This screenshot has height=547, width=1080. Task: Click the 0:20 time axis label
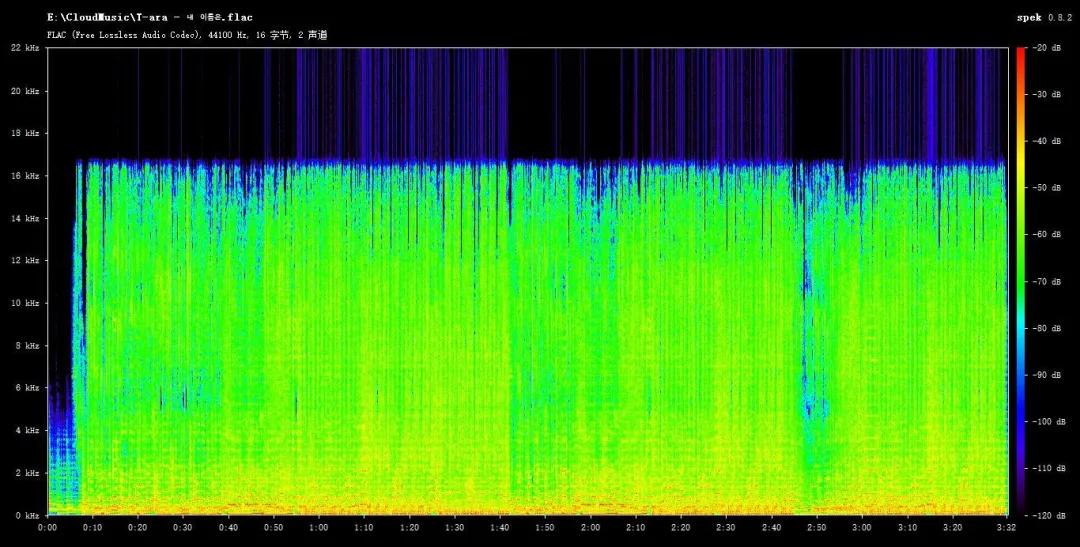click(138, 528)
